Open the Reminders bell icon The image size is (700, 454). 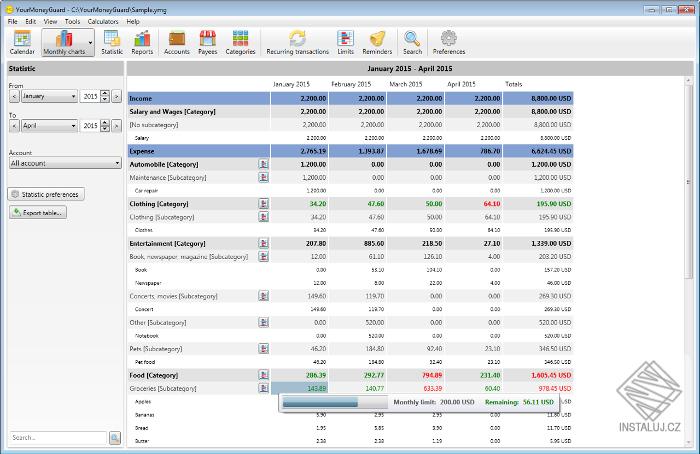377,43
